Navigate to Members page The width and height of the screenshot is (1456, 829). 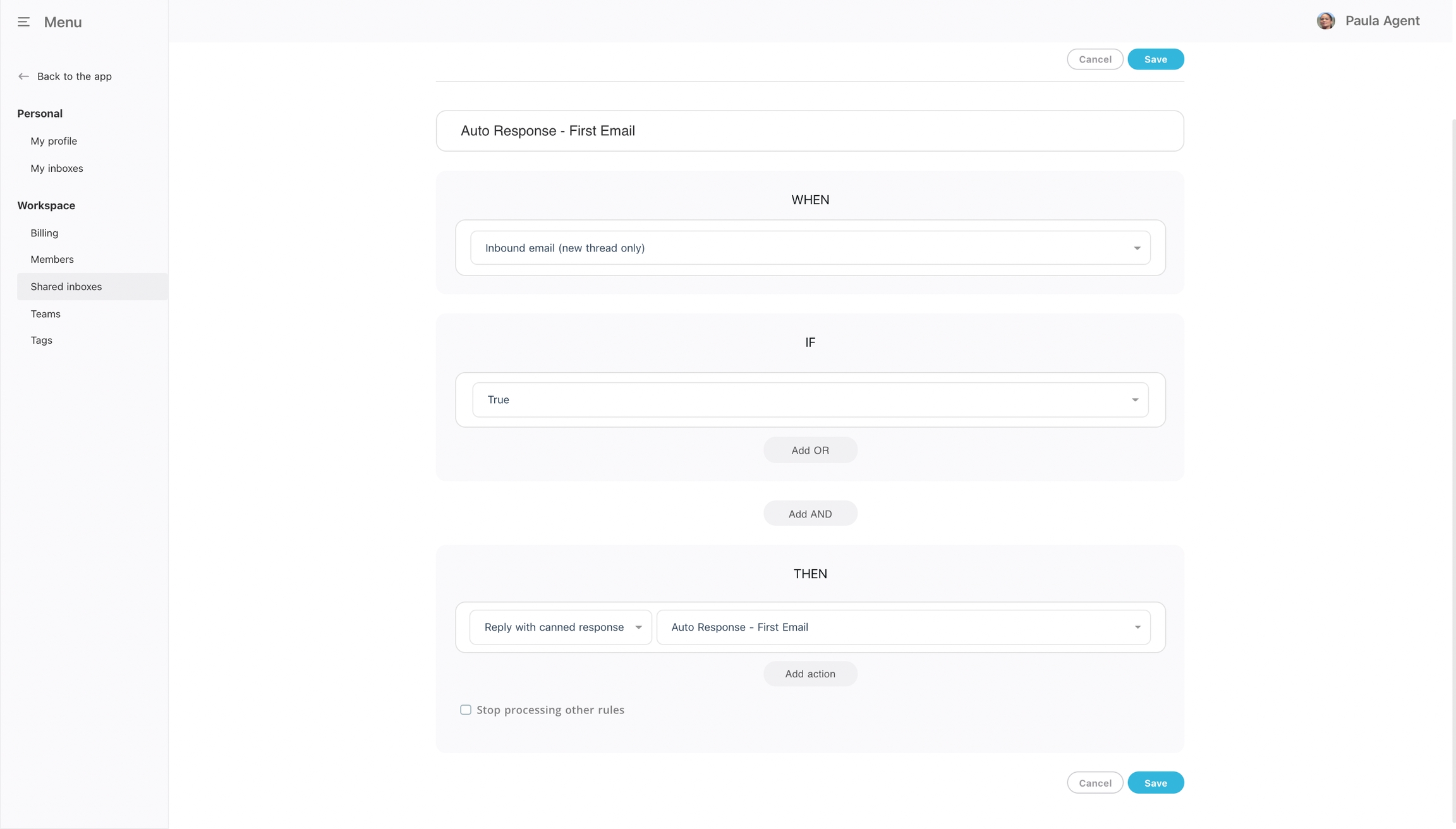[52, 260]
